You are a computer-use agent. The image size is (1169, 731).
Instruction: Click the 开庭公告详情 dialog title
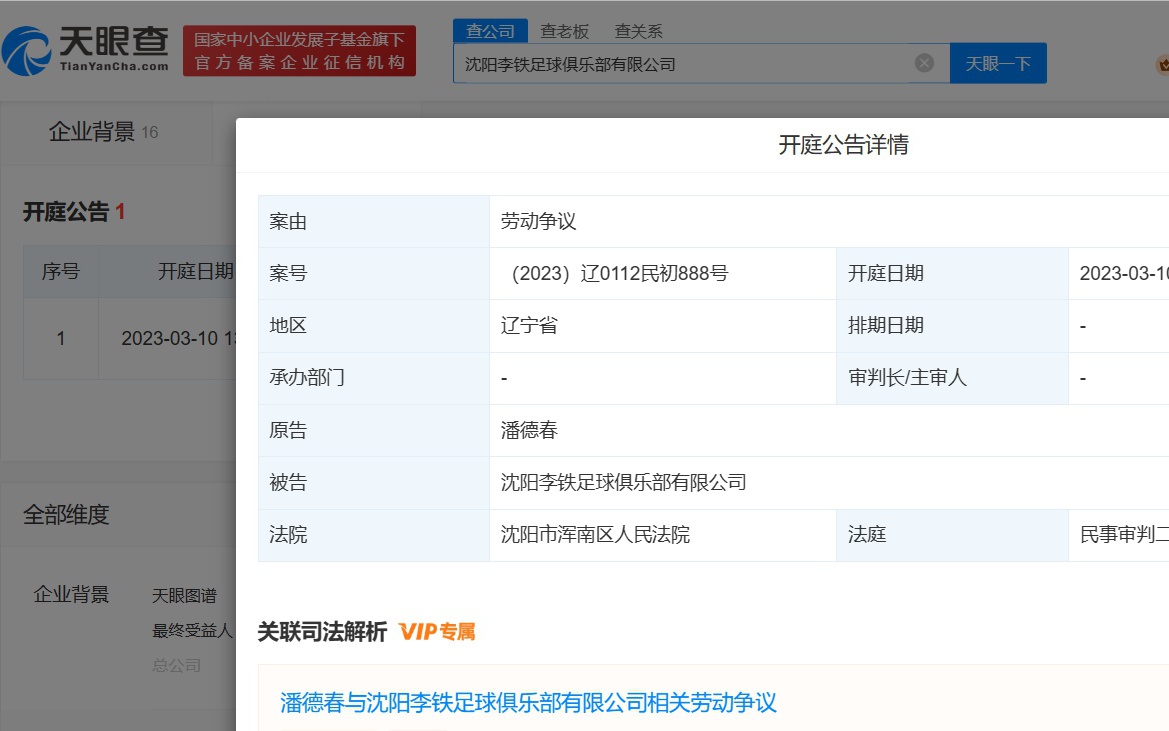843,145
